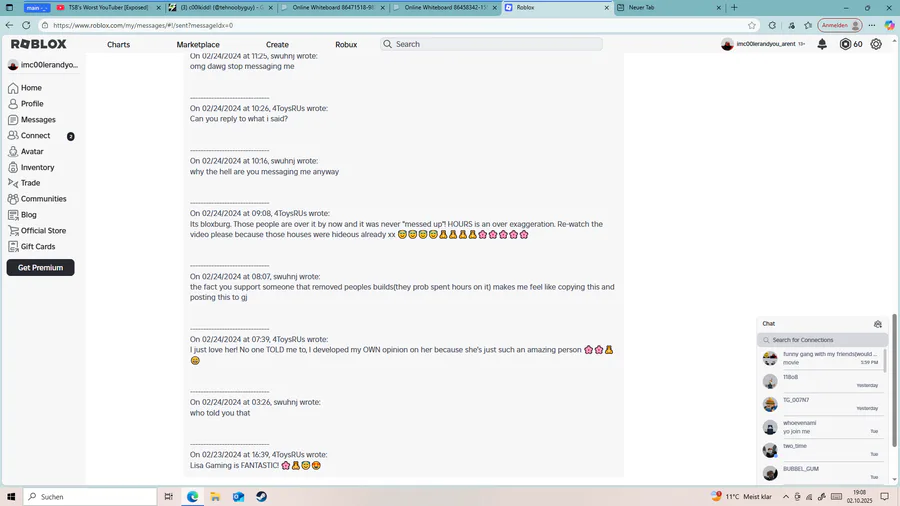Click the browser back arrow

pyautogui.click(x=9, y=25)
